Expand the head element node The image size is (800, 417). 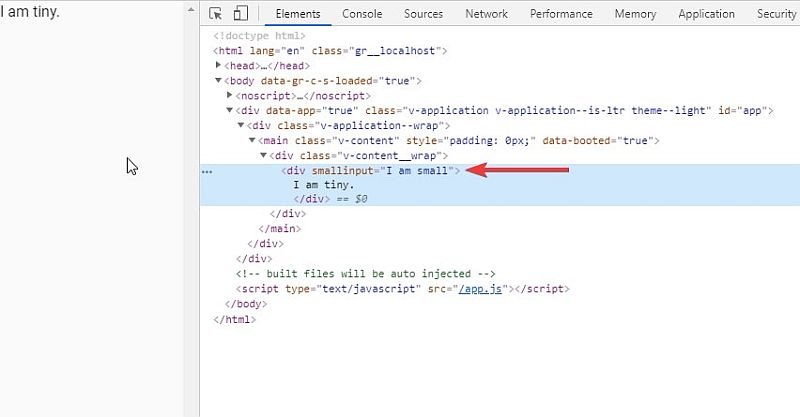coord(218,65)
